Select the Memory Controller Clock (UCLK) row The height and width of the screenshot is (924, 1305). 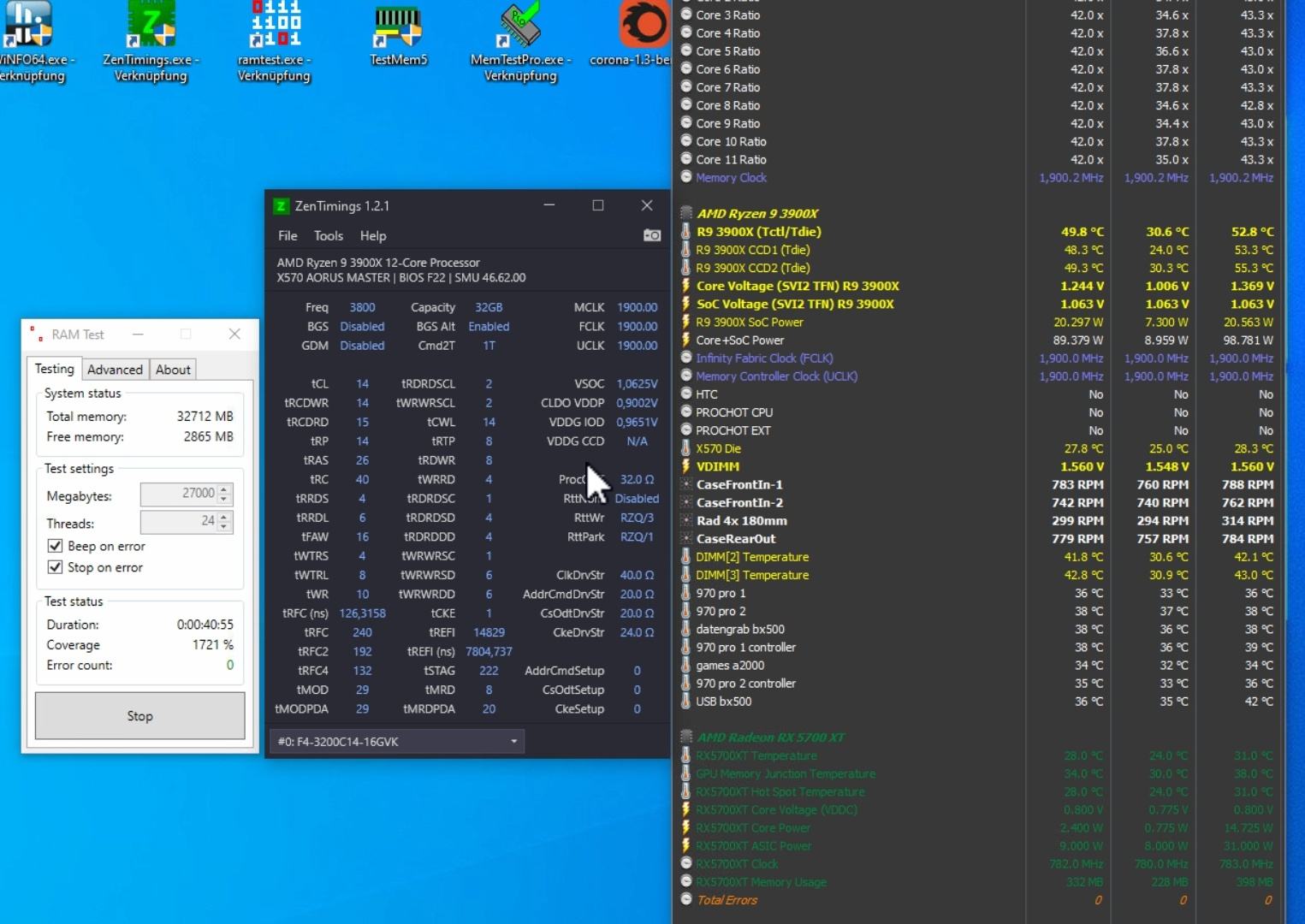tap(976, 376)
